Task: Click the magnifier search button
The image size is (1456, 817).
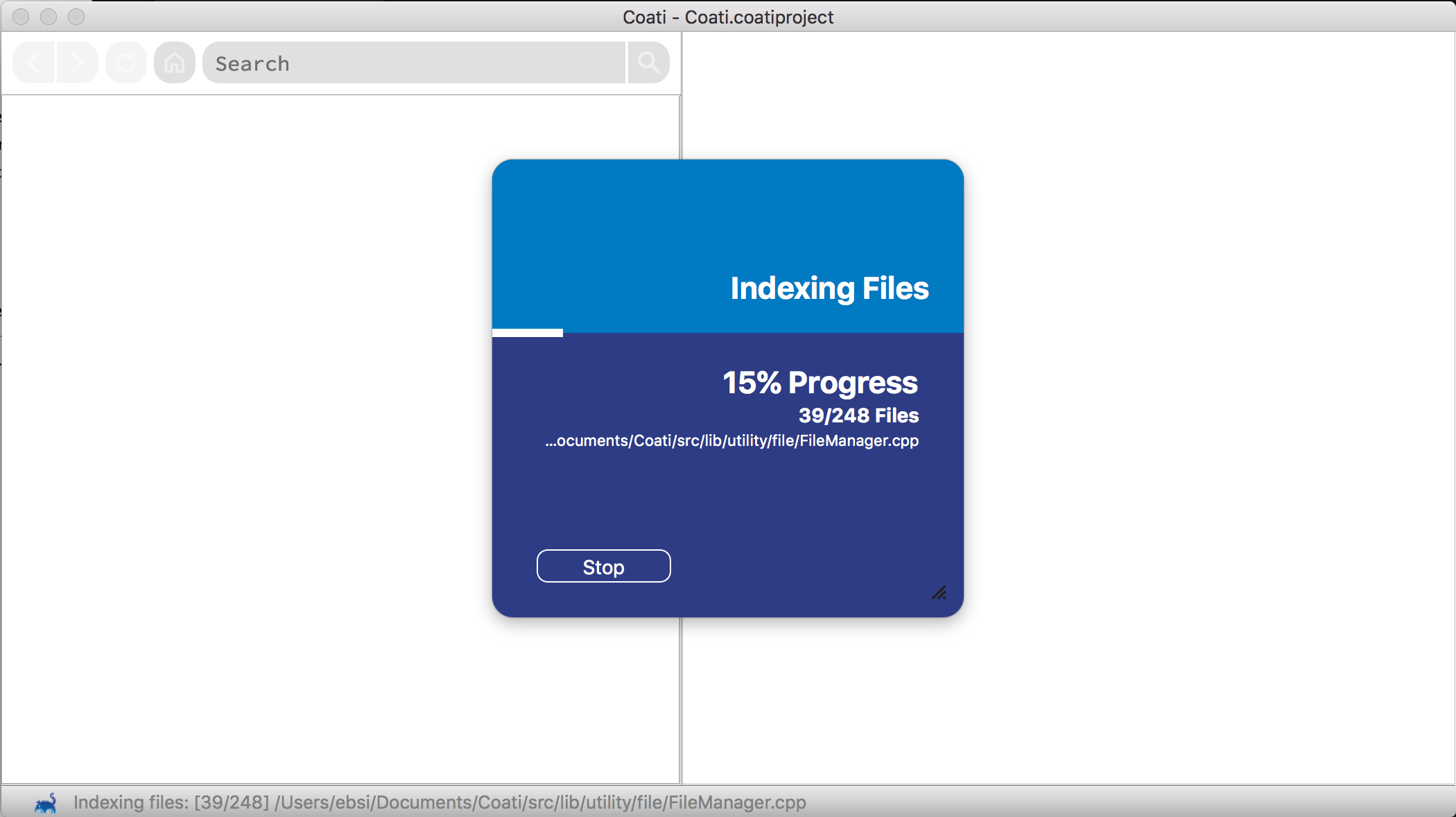Action: point(649,63)
